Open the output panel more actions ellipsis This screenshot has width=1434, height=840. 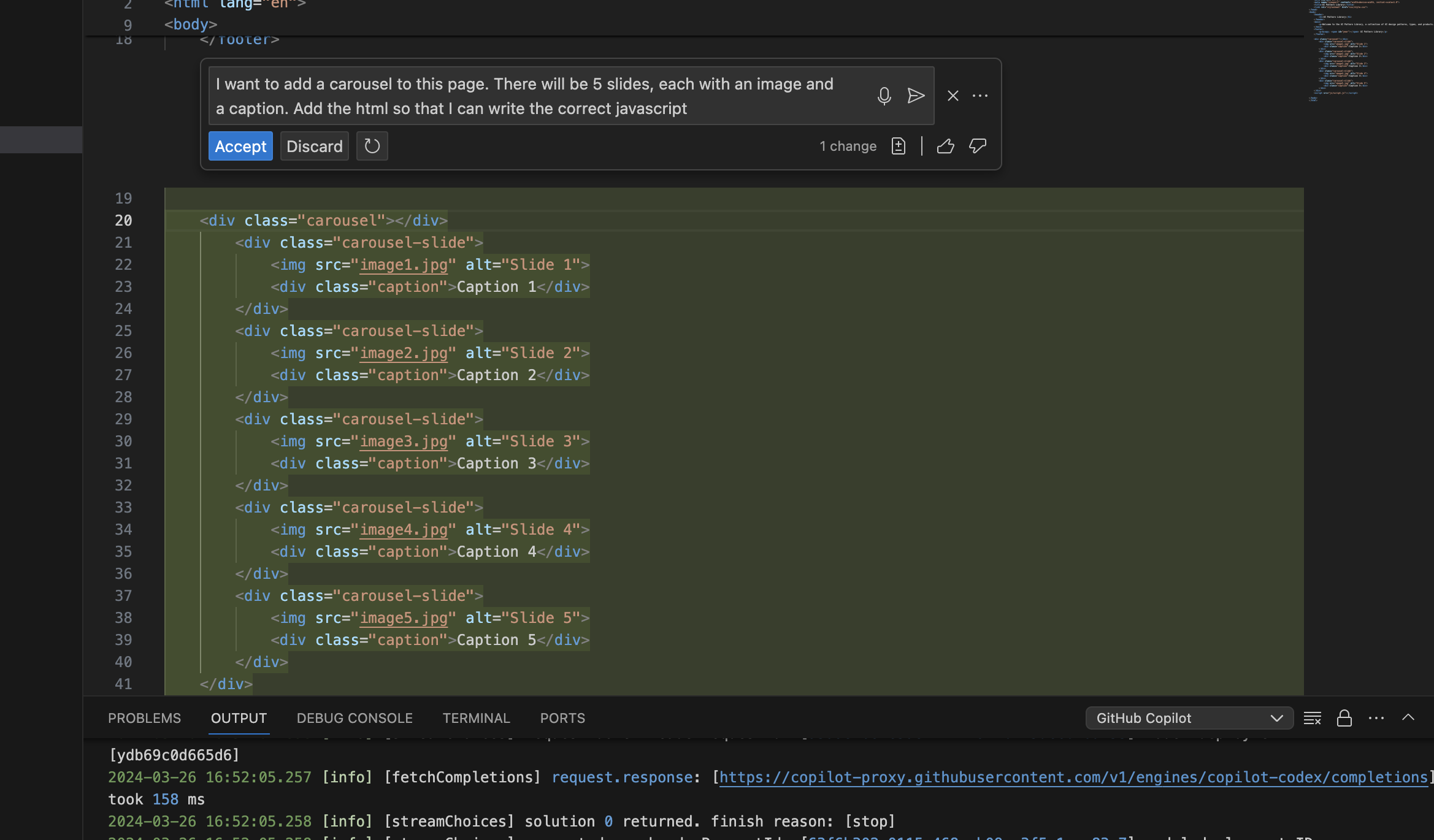click(x=1376, y=718)
